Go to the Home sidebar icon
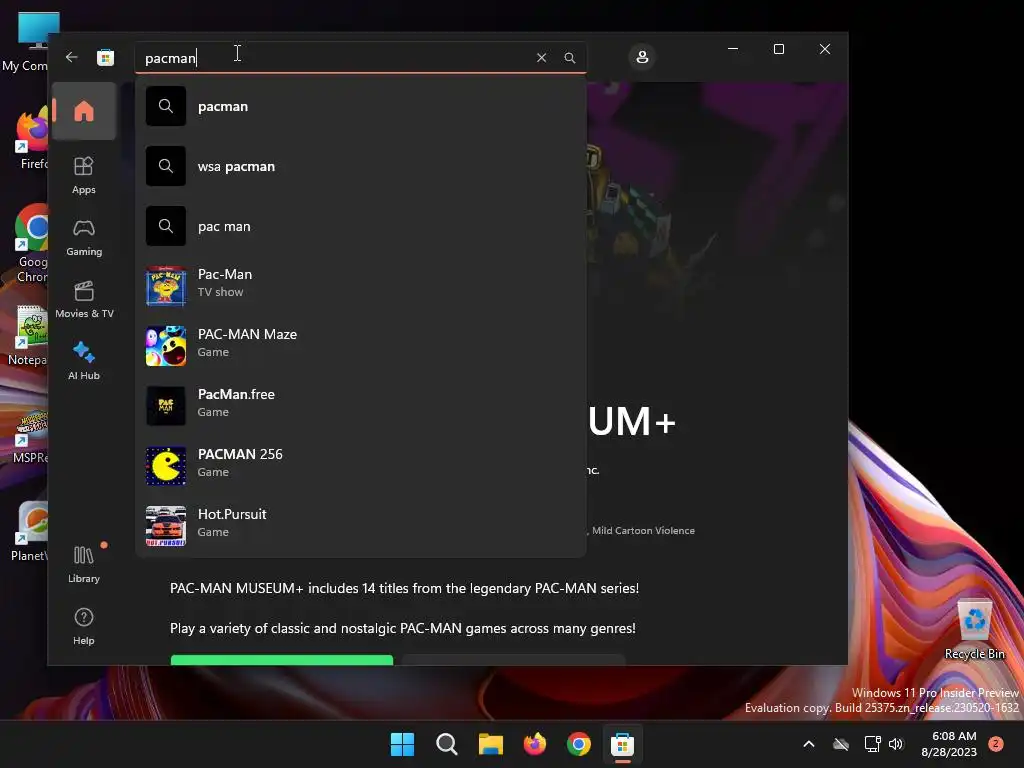 point(84,111)
